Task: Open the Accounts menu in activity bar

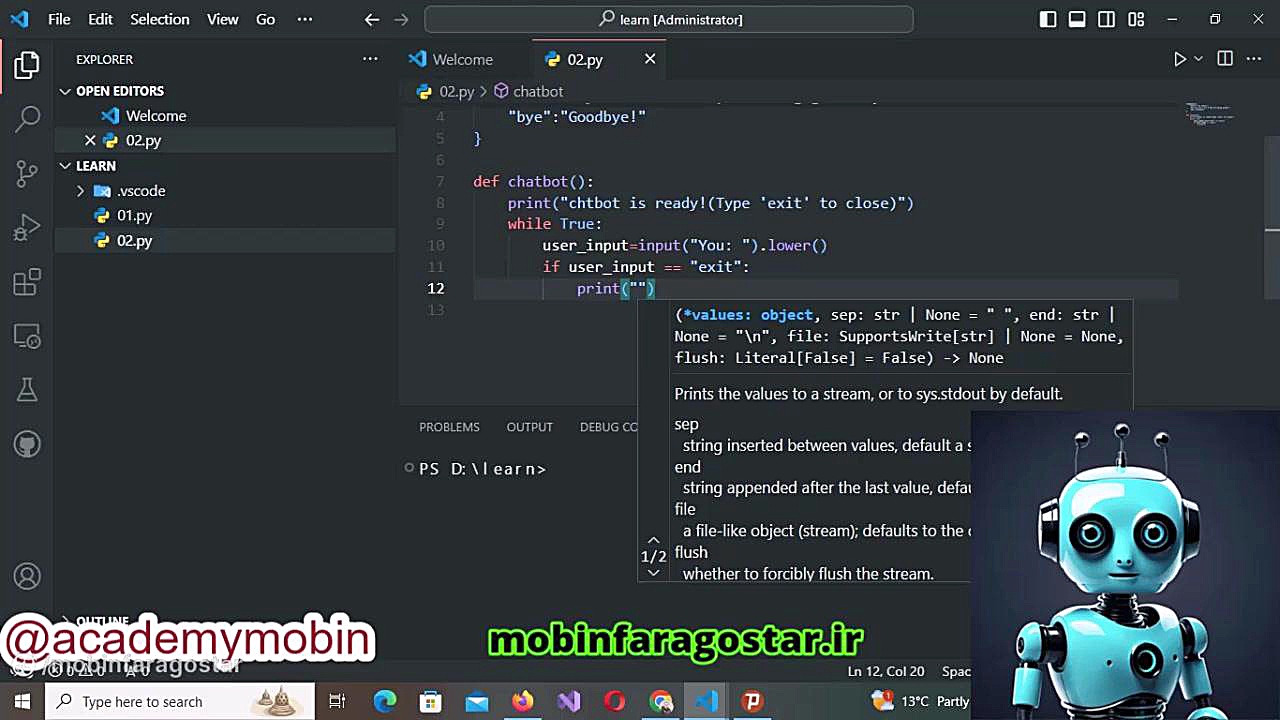Action: tap(27, 577)
